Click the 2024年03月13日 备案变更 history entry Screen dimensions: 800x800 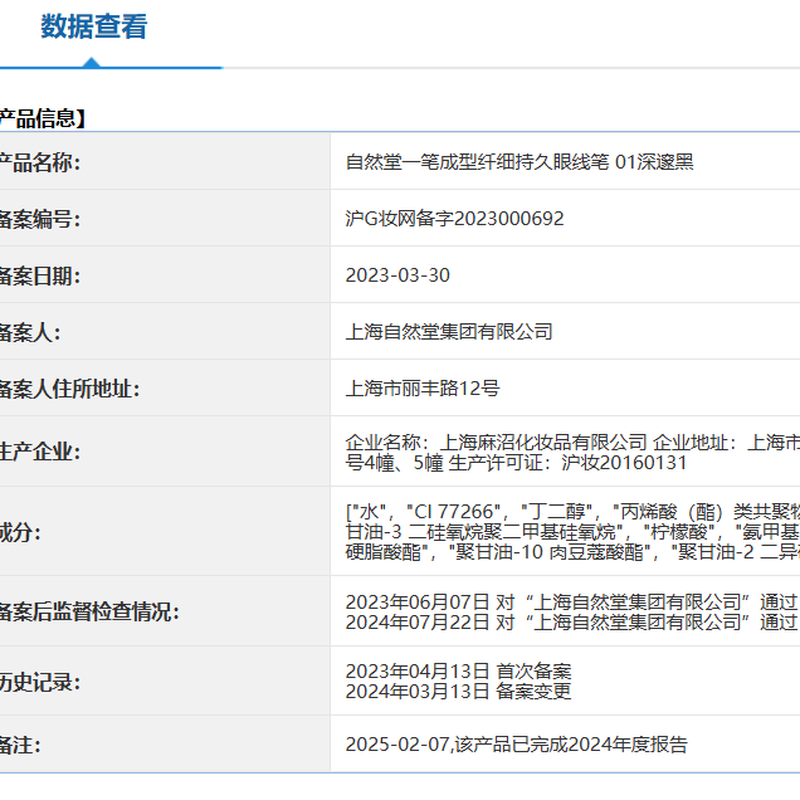coord(458,692)
